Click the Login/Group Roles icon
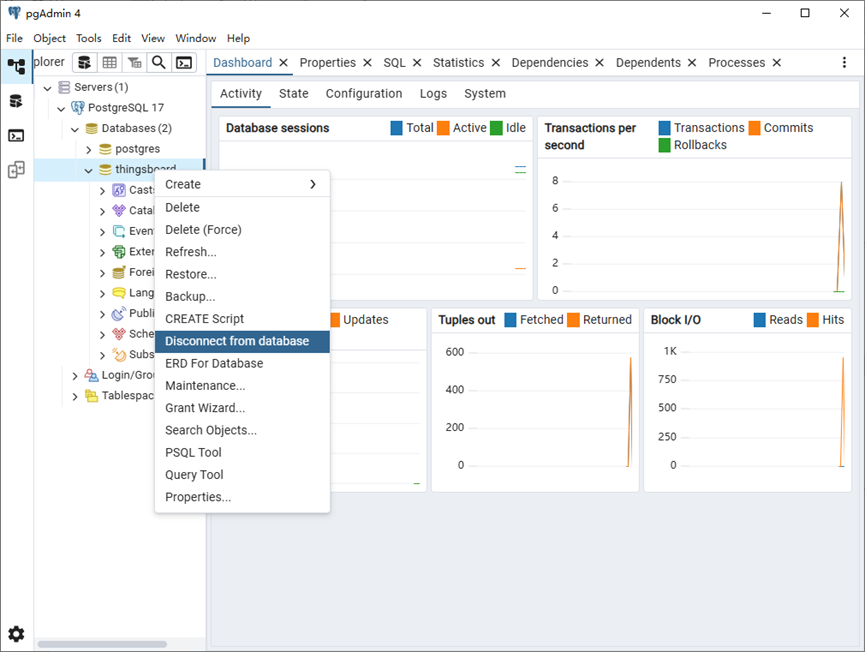 tap(91, 375)
